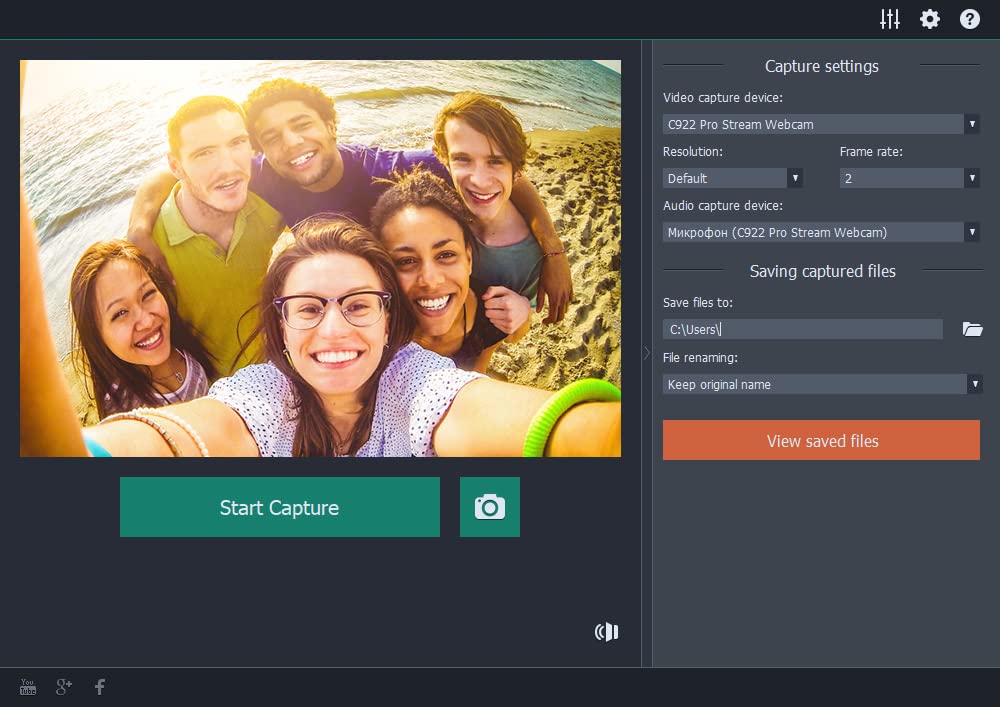1000x707 pixels.
Task: Click the Capture settings heading
Action: 821,66
